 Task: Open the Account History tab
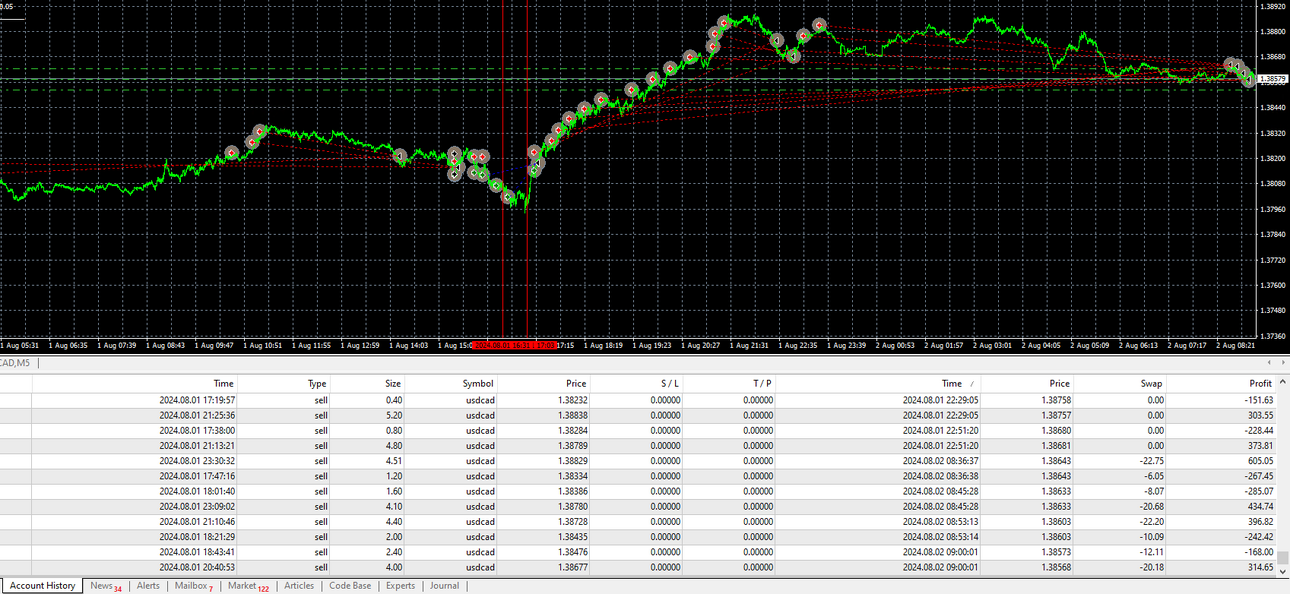(42, 586)
